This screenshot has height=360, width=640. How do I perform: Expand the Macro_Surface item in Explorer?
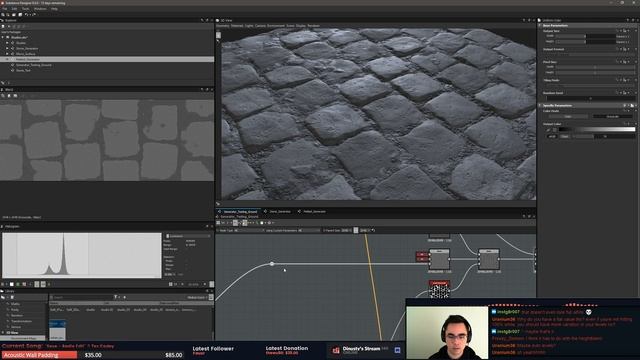coord(7,54)
